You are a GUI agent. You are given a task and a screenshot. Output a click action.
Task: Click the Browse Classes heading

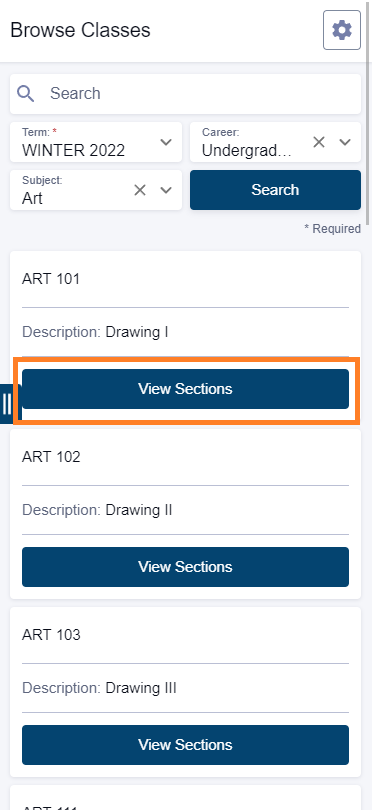coord(81,30)
